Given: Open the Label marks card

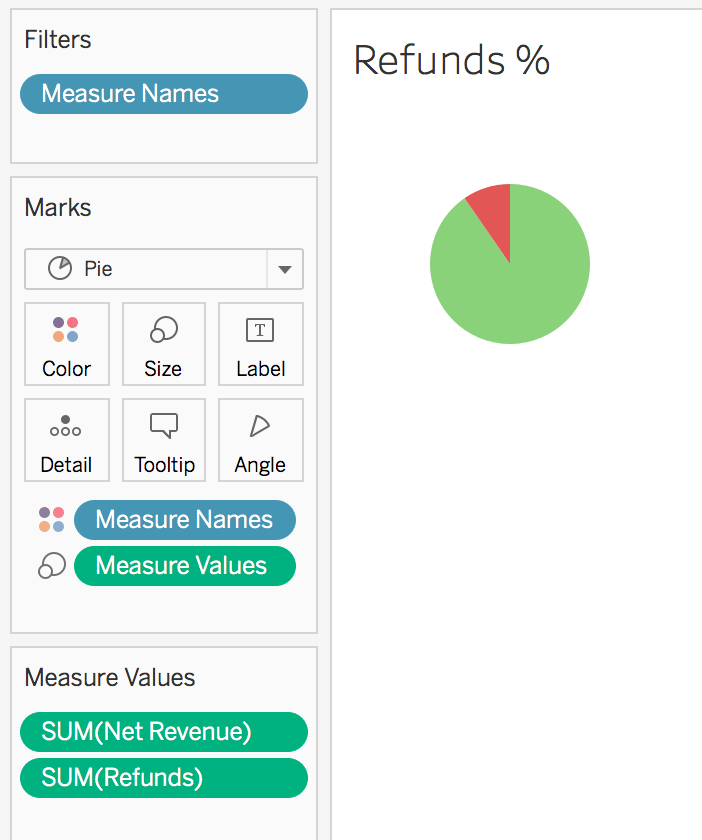Looking at the screenshot, I should [x=260, y=344].
